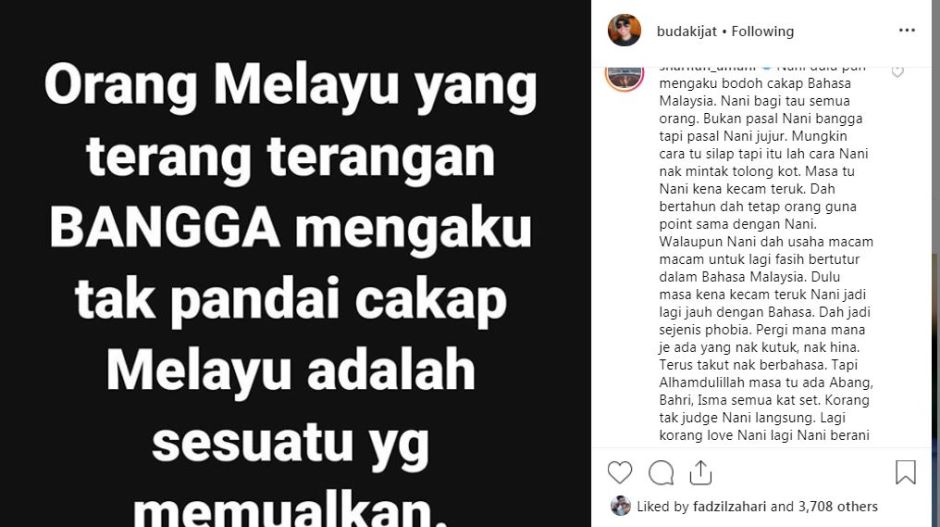The width and height of the screenshot is (940, 527).
Task: Click the gray strip at right edge
Action: (x=936, y=264)
